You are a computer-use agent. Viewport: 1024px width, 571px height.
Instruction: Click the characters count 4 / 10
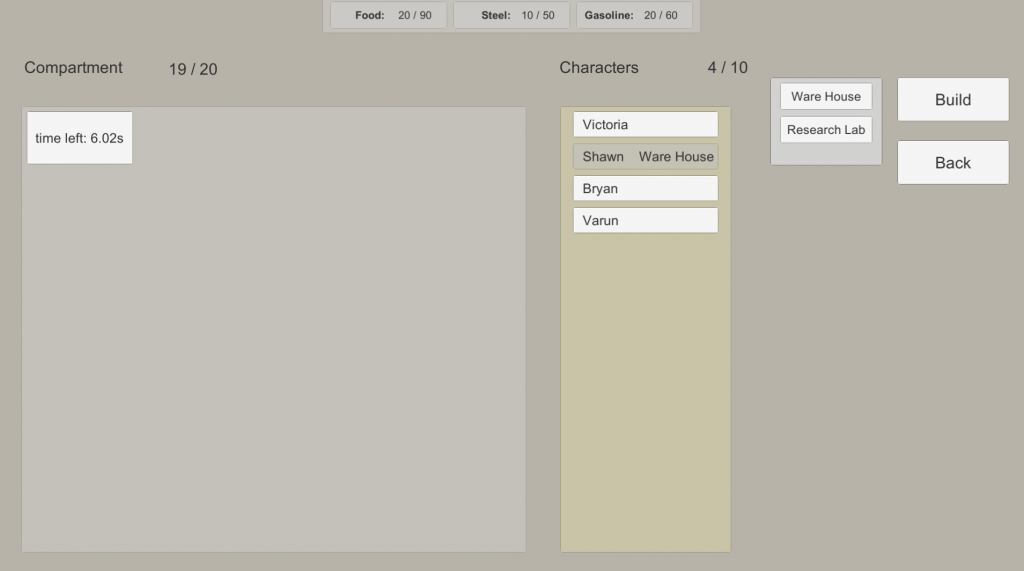(x=728, y=67)
